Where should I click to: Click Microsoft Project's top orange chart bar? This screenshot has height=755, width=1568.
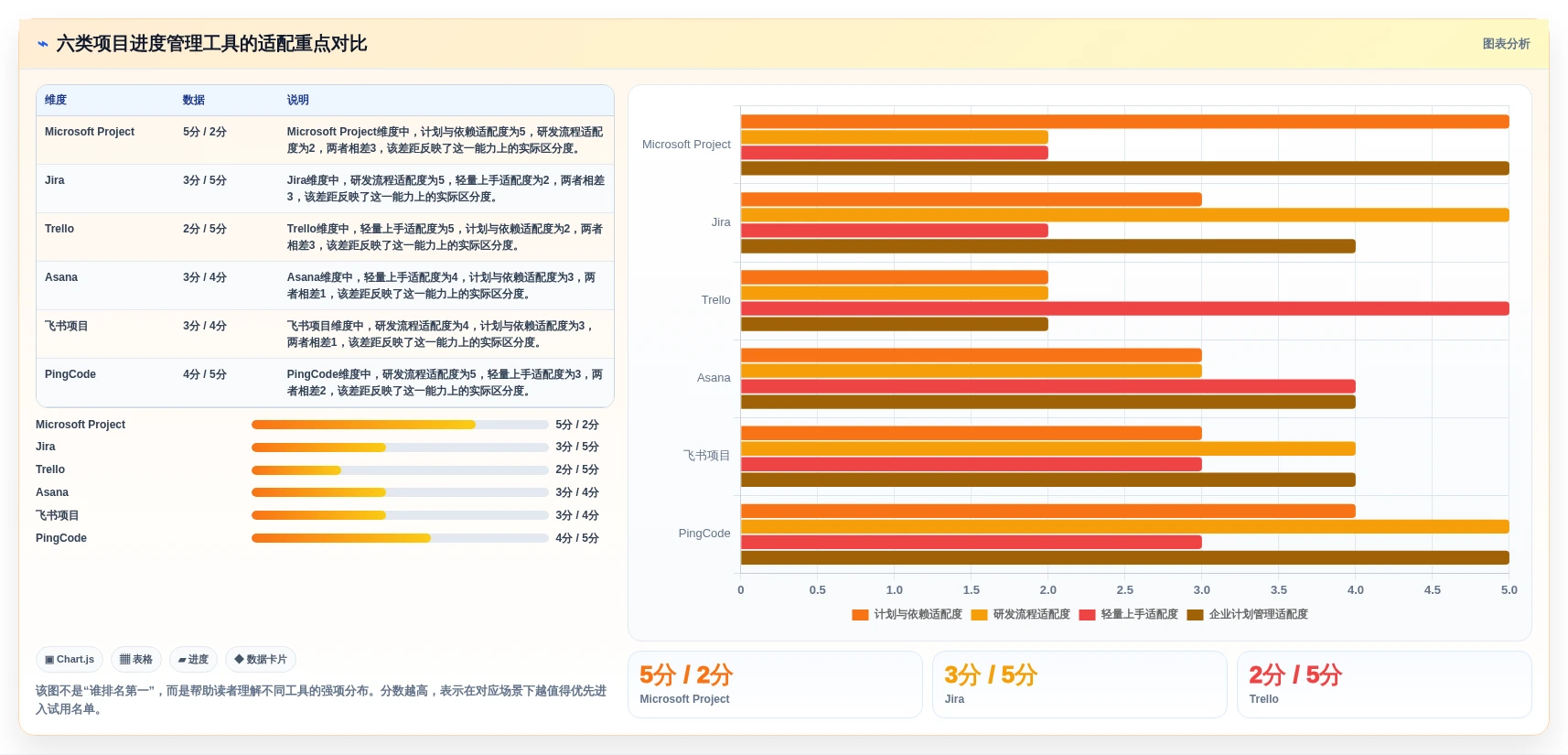coord(1124,122)
